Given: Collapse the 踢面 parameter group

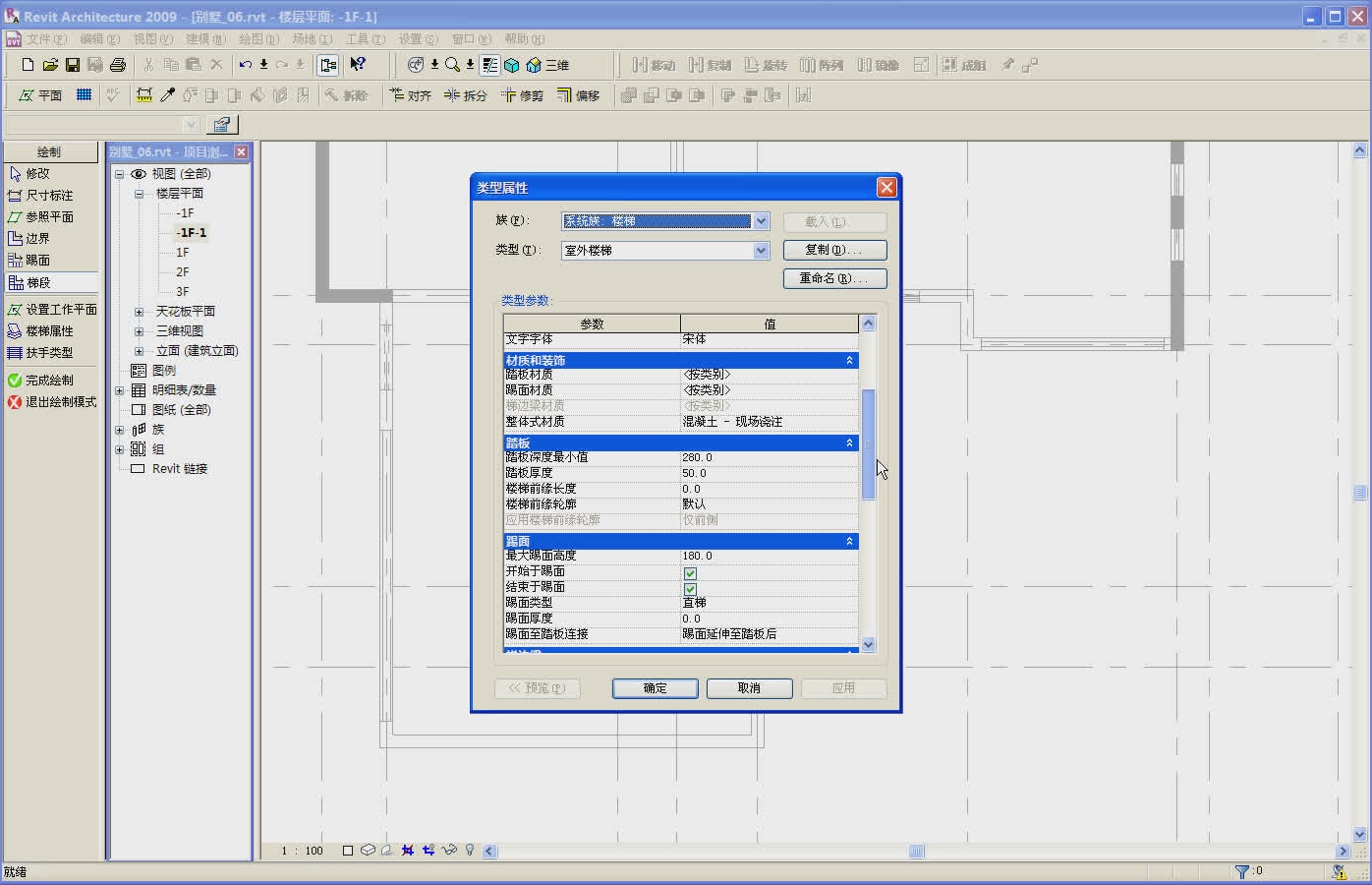Looking at the screenshot, I should coord(849,542).
